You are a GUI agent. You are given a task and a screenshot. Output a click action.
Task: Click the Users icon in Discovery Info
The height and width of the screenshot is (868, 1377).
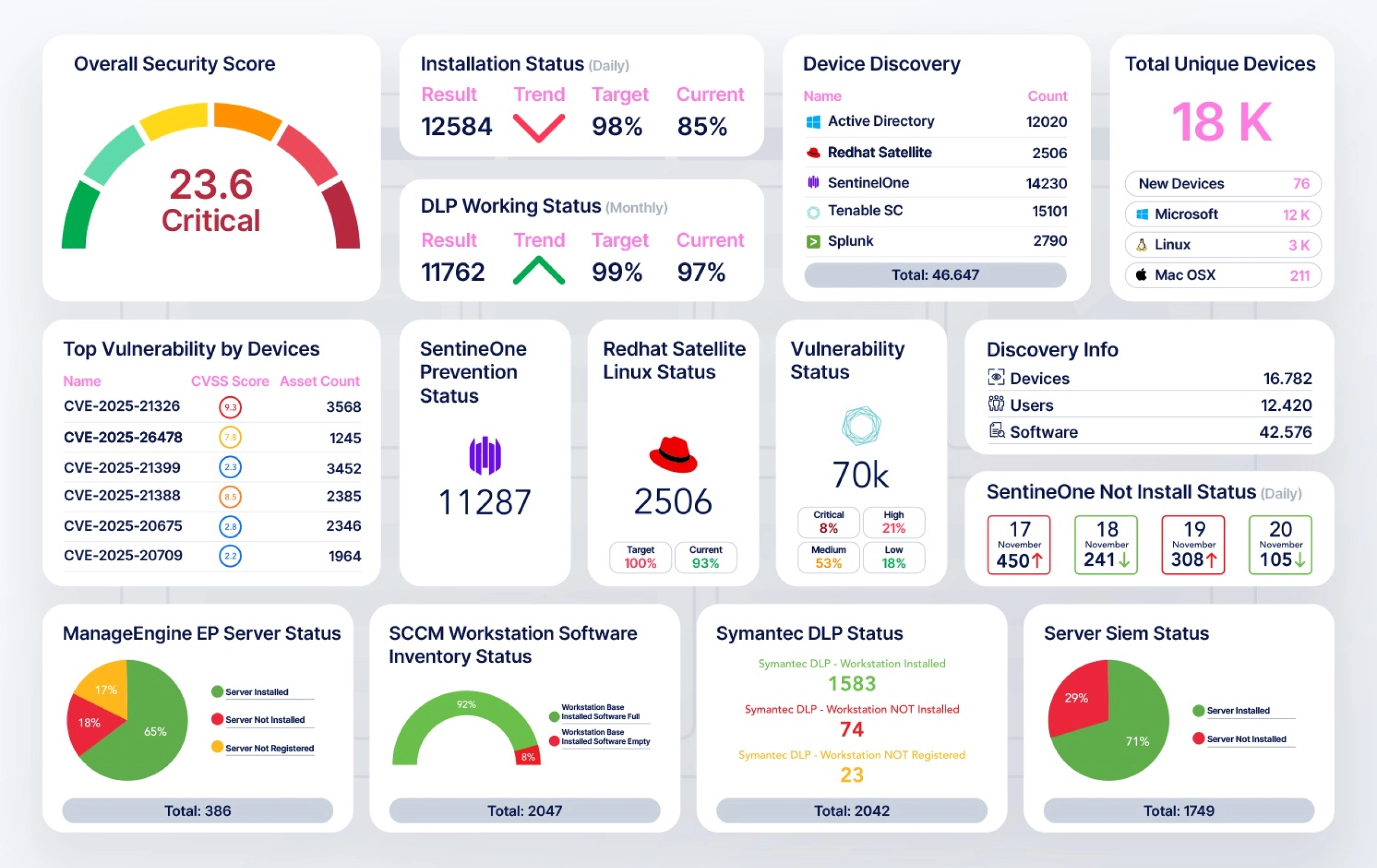tap(996, 404)
